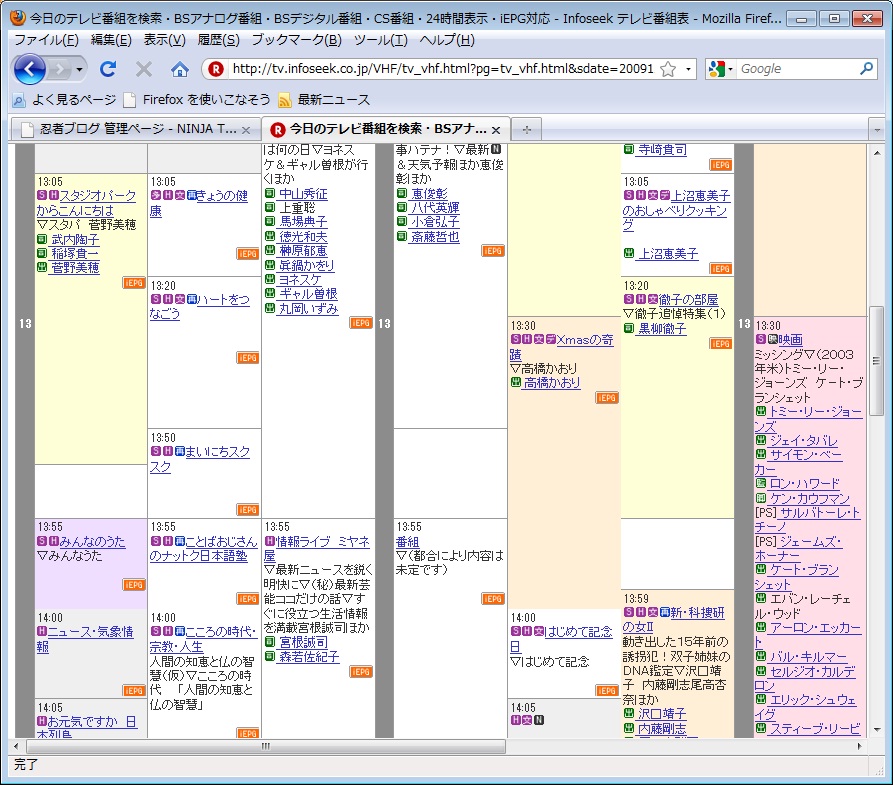The height and width of the screenshot is (785, 893).
Task: Click the vertical scrollbar down arrow
Action: click(x=876, y=730)
